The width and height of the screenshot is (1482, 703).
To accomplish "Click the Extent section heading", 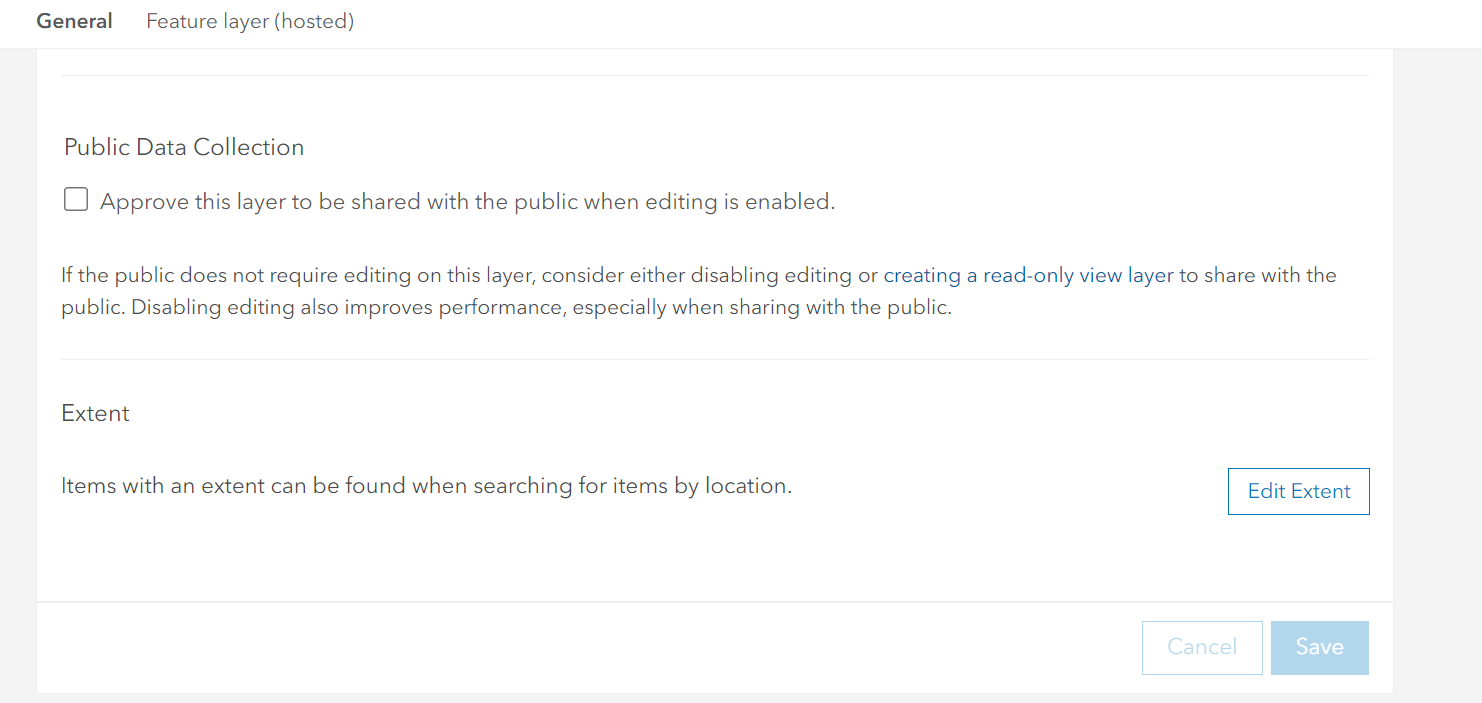I will tap(96, 413).
